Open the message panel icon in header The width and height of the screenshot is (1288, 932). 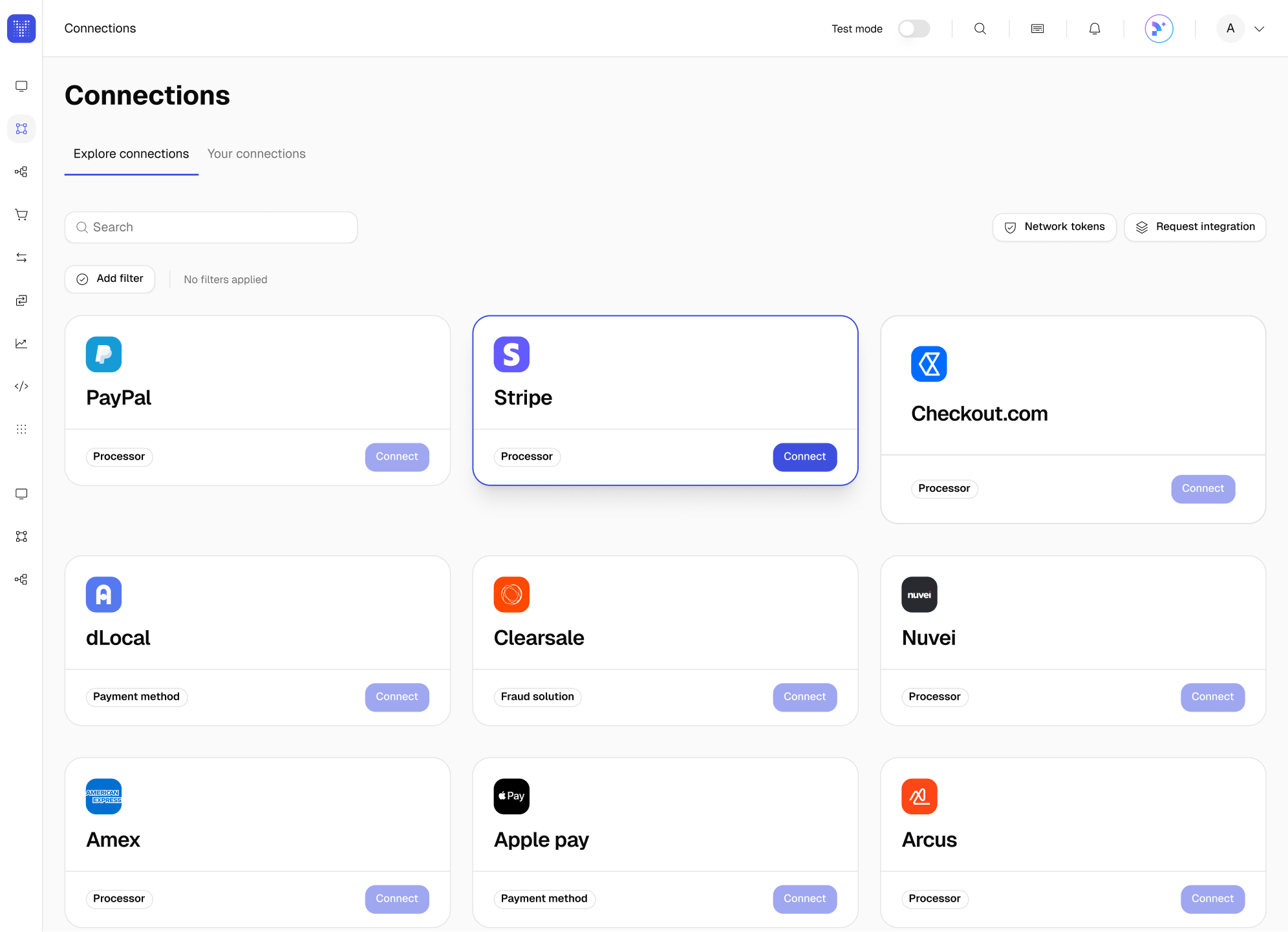(1037, 28)
